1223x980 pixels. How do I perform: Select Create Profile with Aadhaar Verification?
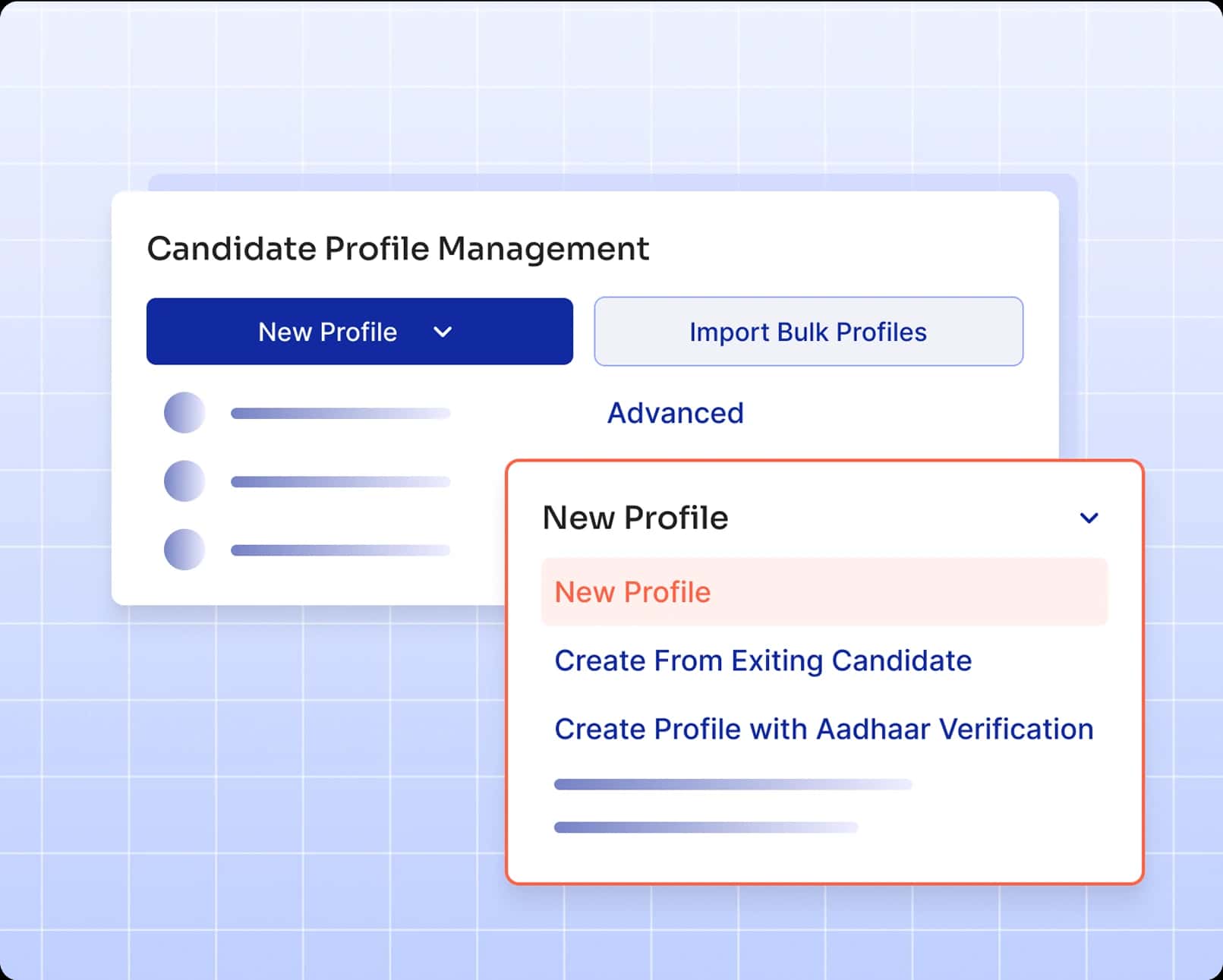click(x=823, y=729)
